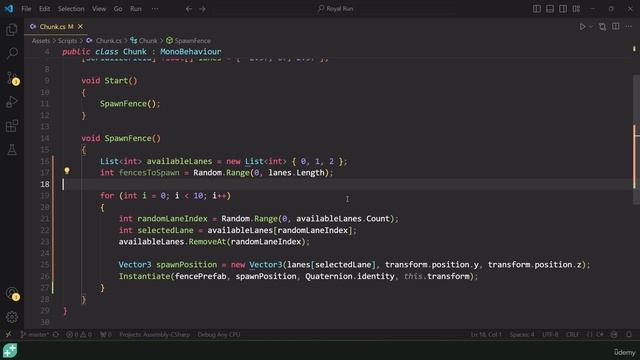Click CRLF line ending status item
This screenshot has width=640, height=360.
point(572,335)
